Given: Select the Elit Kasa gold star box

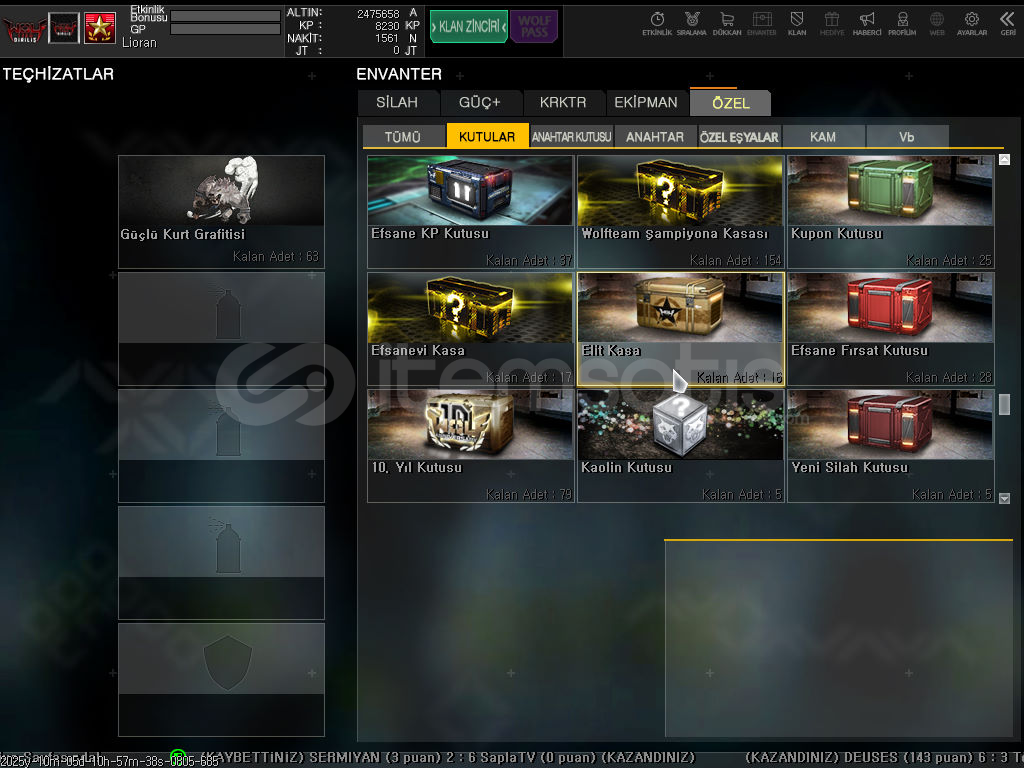Looking at the screenshot, I should pyautogui.click(x=680, y=329).
